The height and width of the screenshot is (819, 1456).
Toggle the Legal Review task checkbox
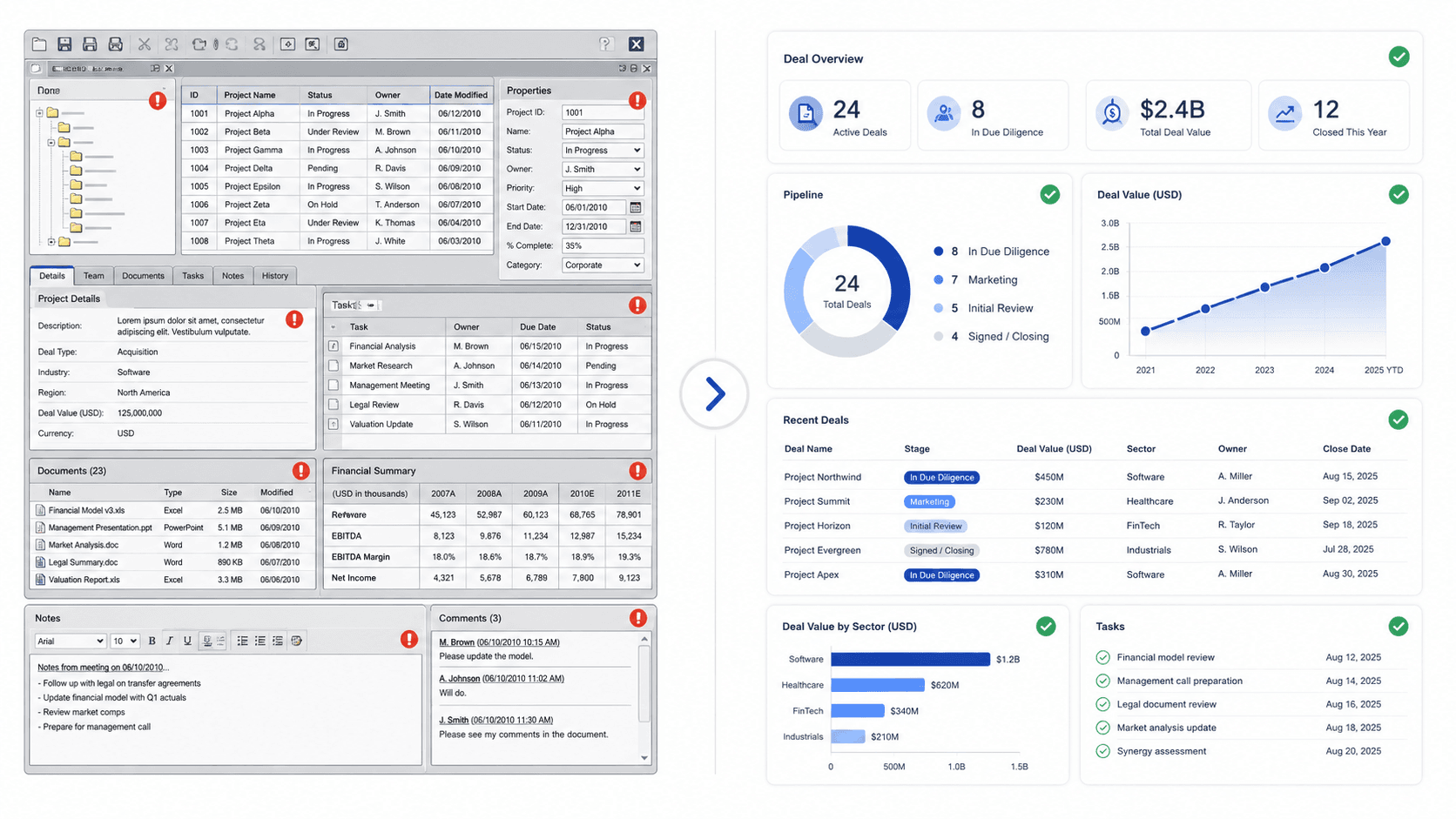point(334,405)
